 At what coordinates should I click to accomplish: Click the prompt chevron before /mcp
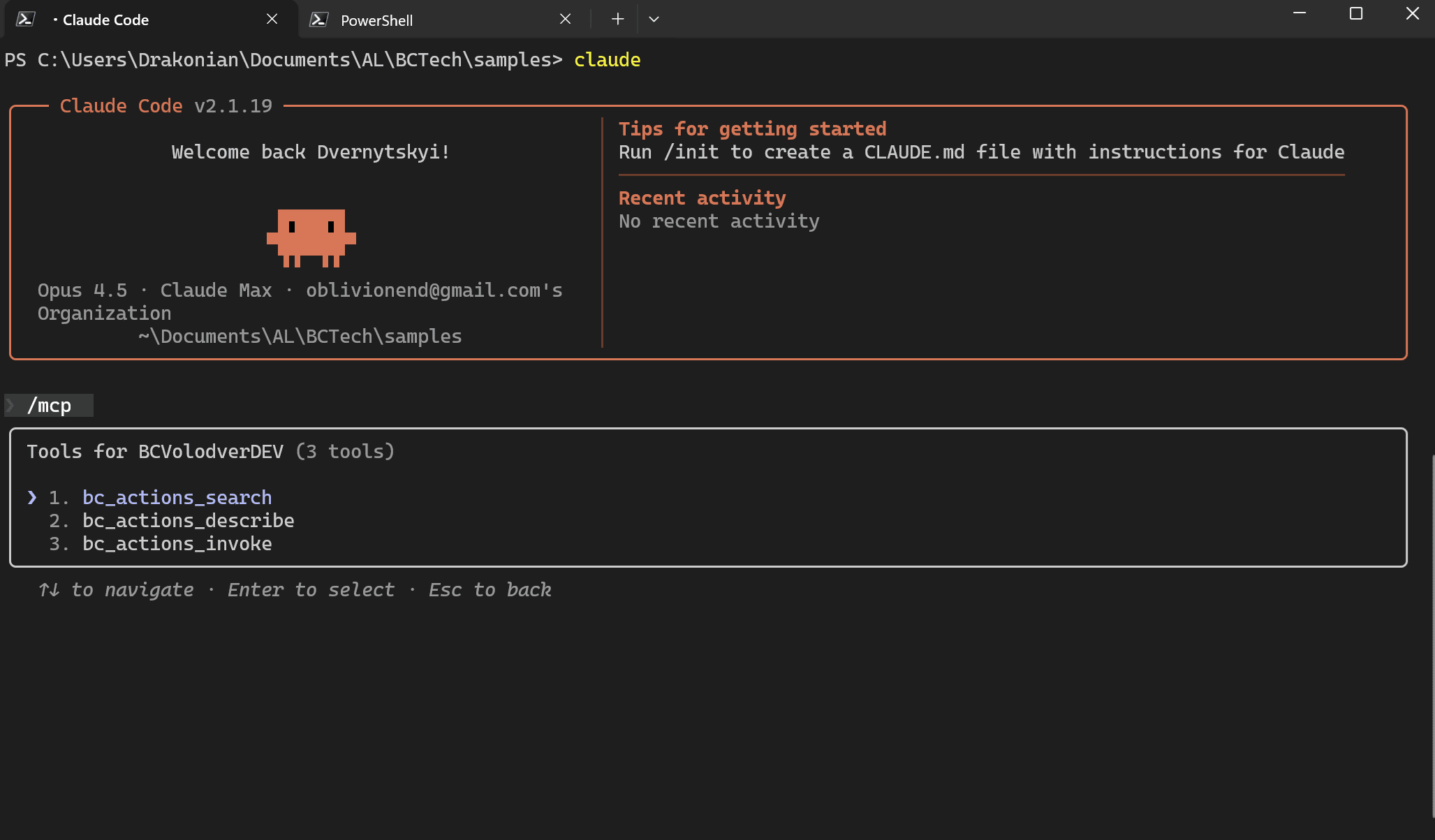[10, 406]
